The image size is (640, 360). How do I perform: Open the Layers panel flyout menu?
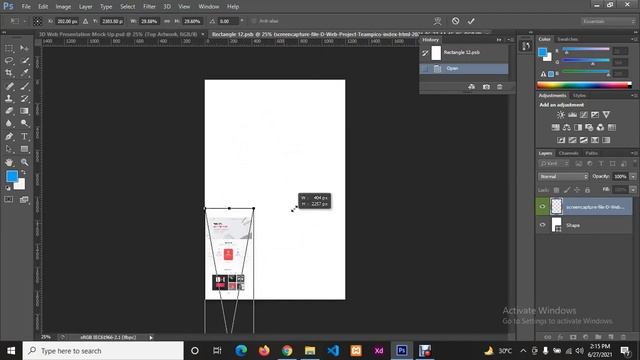633,153
